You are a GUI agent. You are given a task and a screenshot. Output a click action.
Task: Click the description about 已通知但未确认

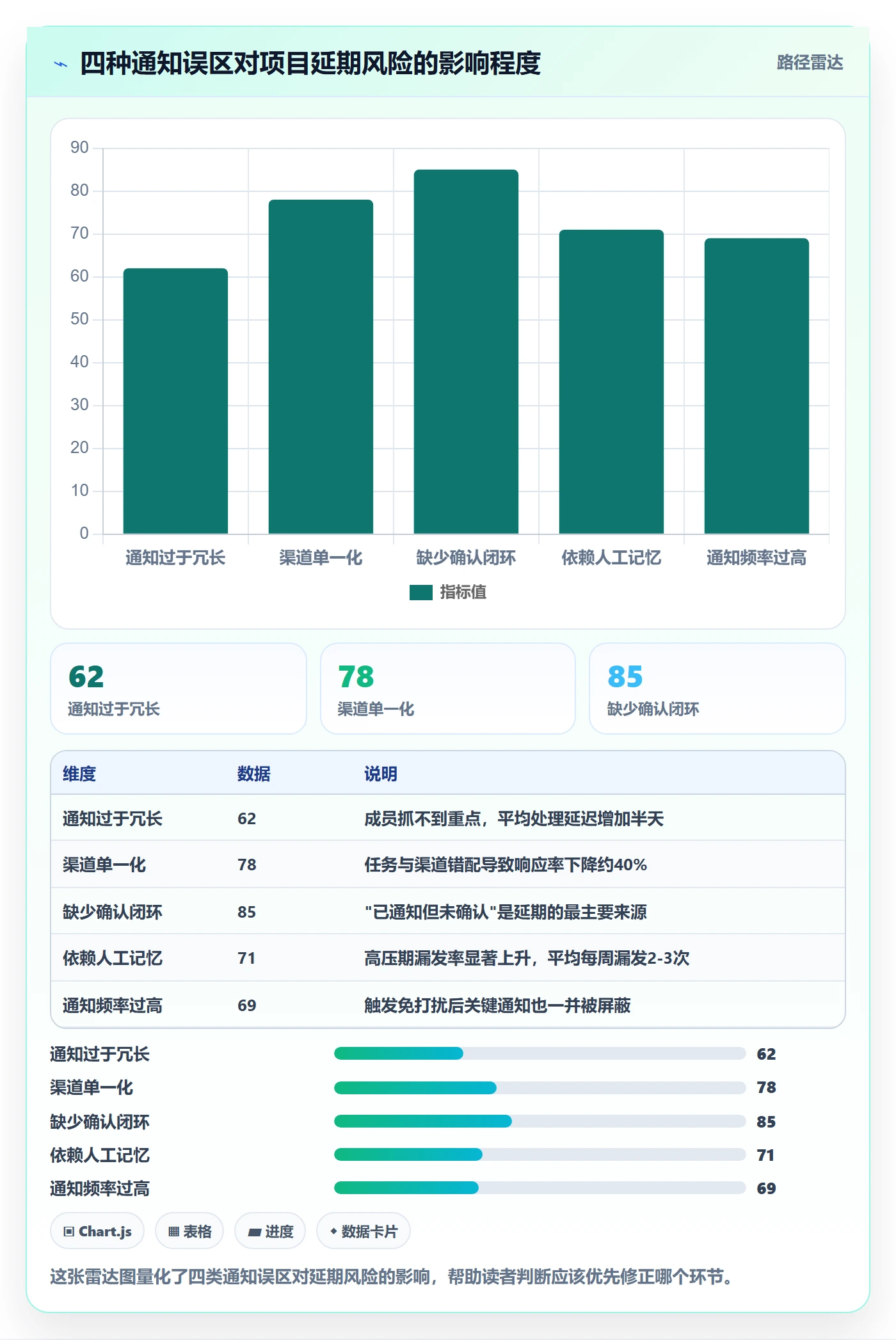click(x=506, y=912)
